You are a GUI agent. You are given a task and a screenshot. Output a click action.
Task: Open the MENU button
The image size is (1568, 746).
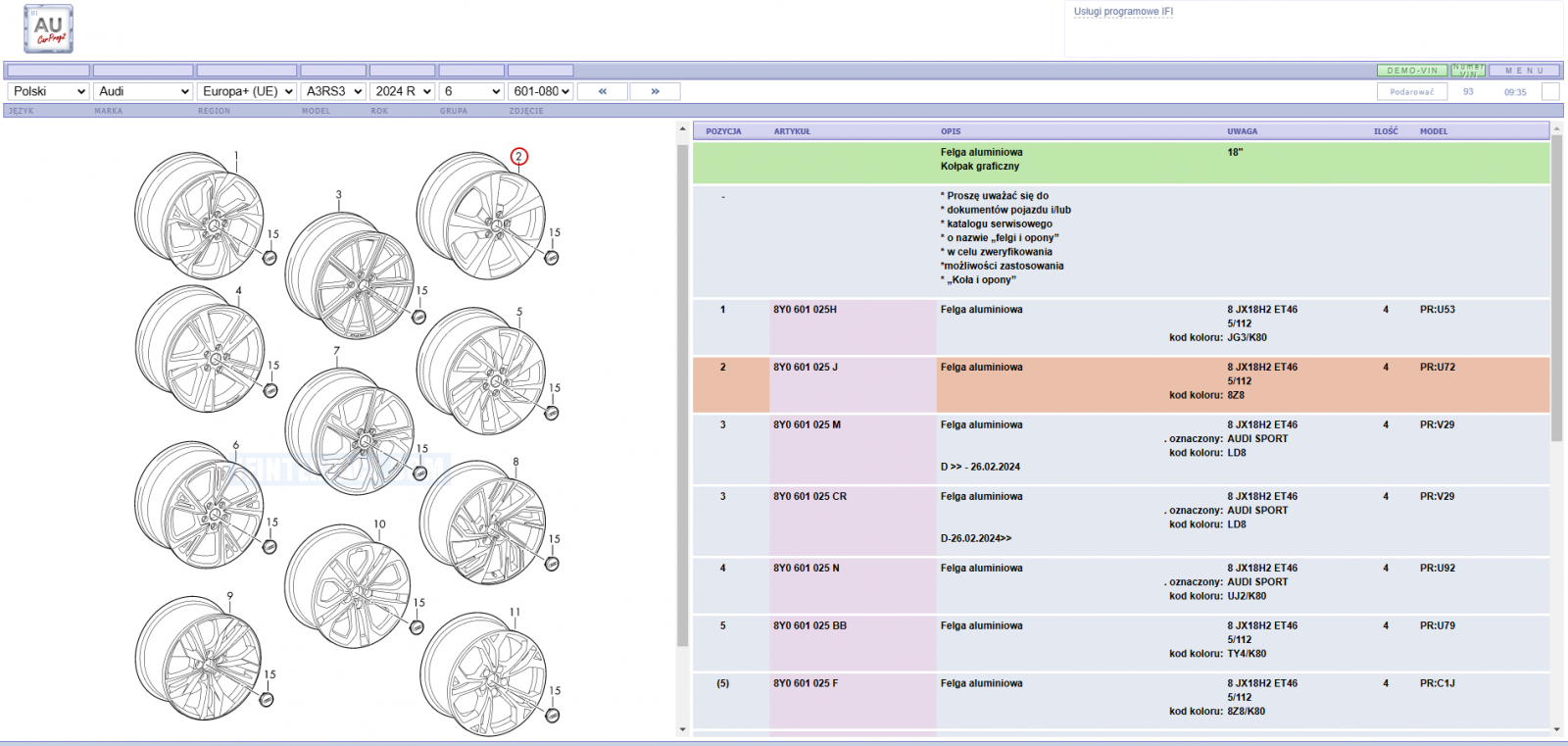[1524, 71]
